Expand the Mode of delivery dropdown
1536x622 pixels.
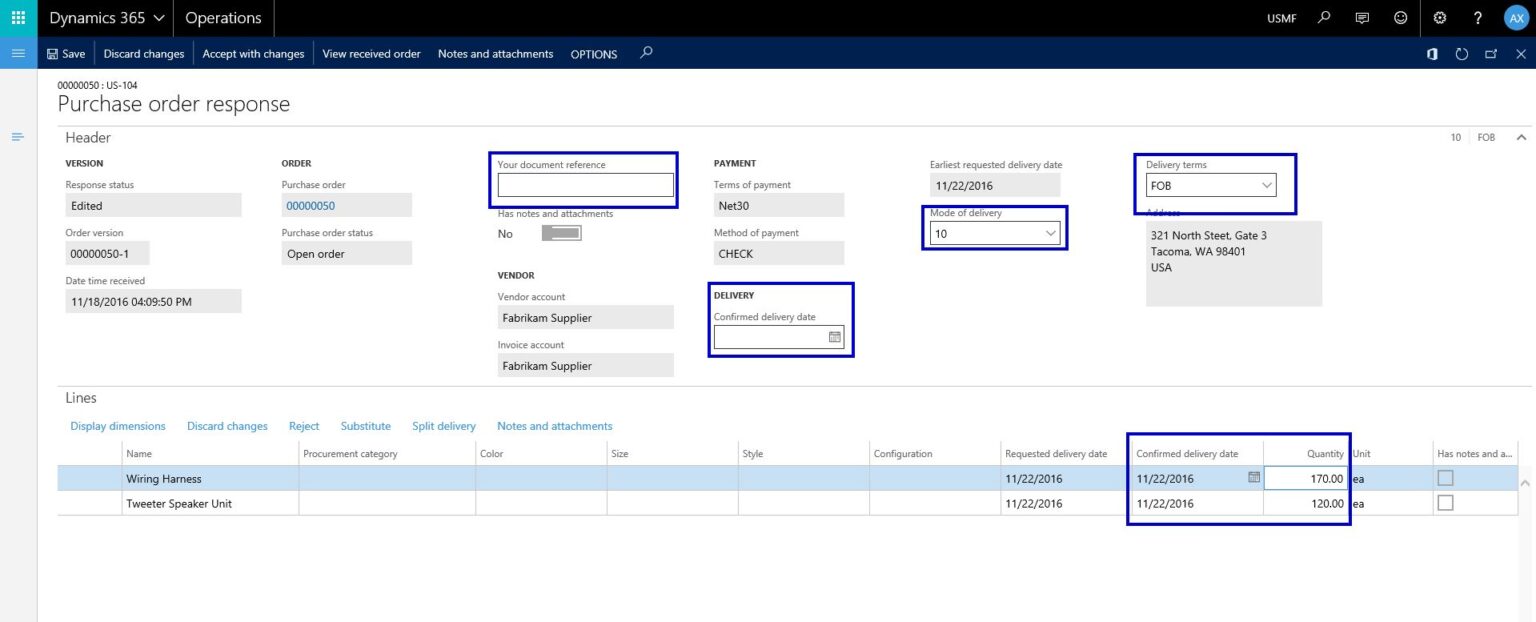click(x=995, y=233)
